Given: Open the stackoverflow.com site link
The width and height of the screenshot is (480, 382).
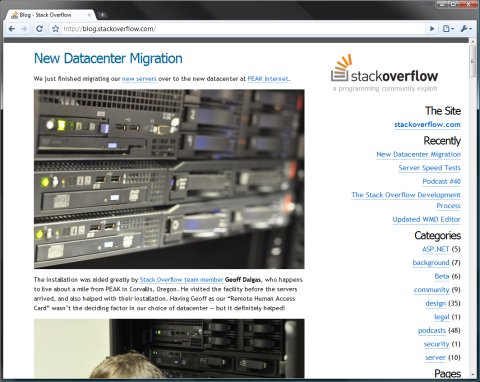Looking at the screenshot, I should click(x=427, y=124).
